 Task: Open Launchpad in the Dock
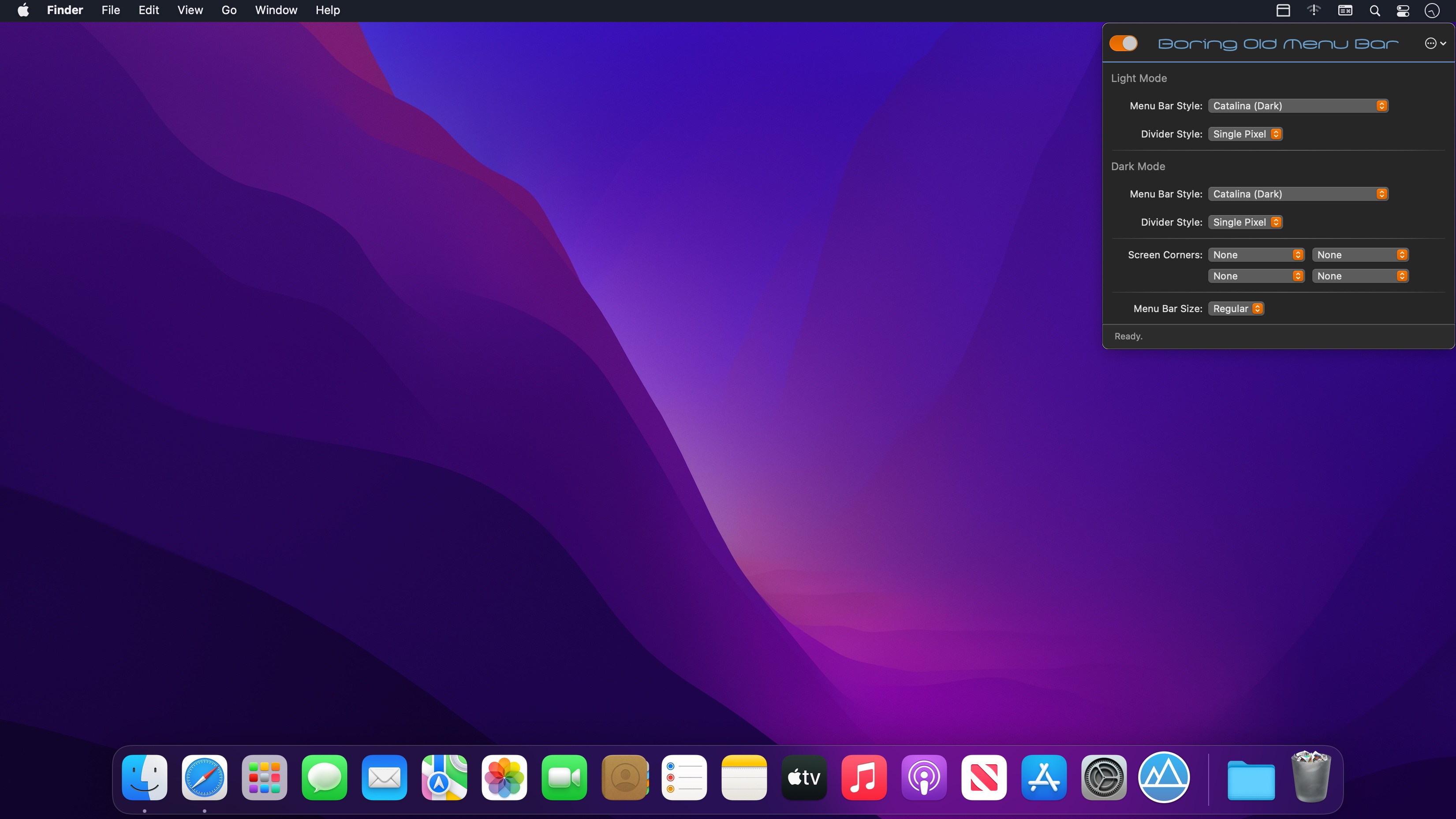[x=265, y=777]
